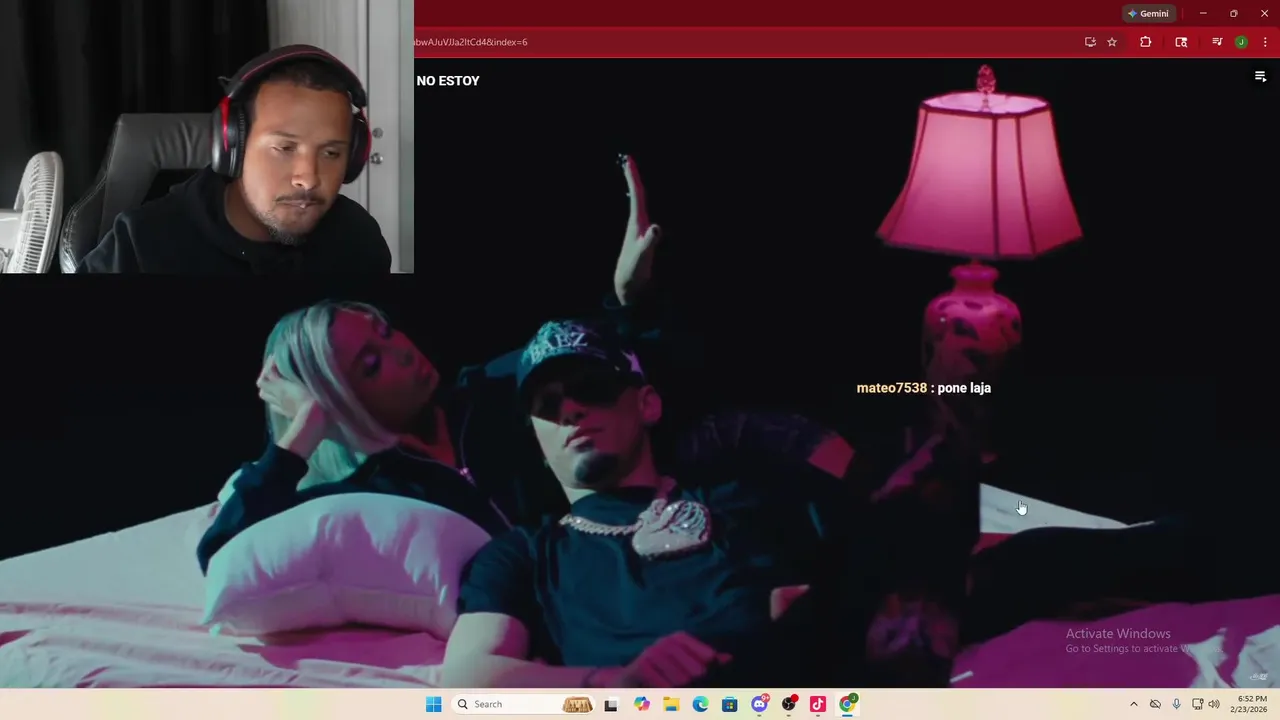Open the Windows Start button
This screenshot has width=1280, height=720.
(433, 704)
